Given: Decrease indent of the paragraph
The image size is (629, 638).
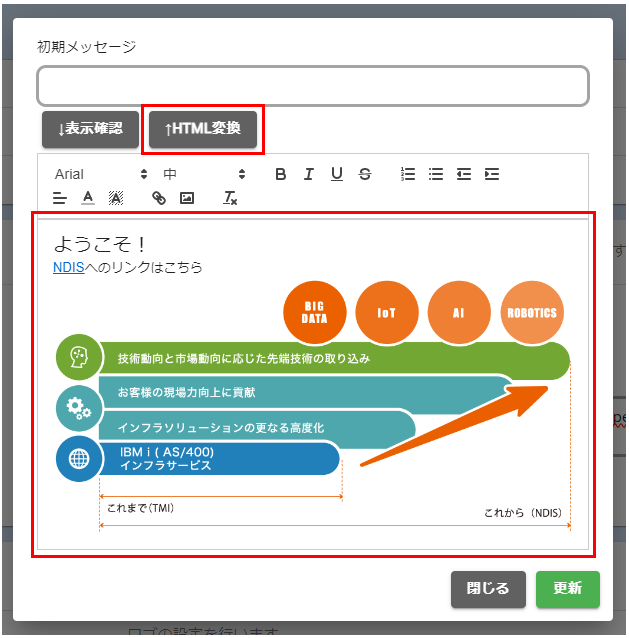Looking at the screenshot, I should pos(464,174).
